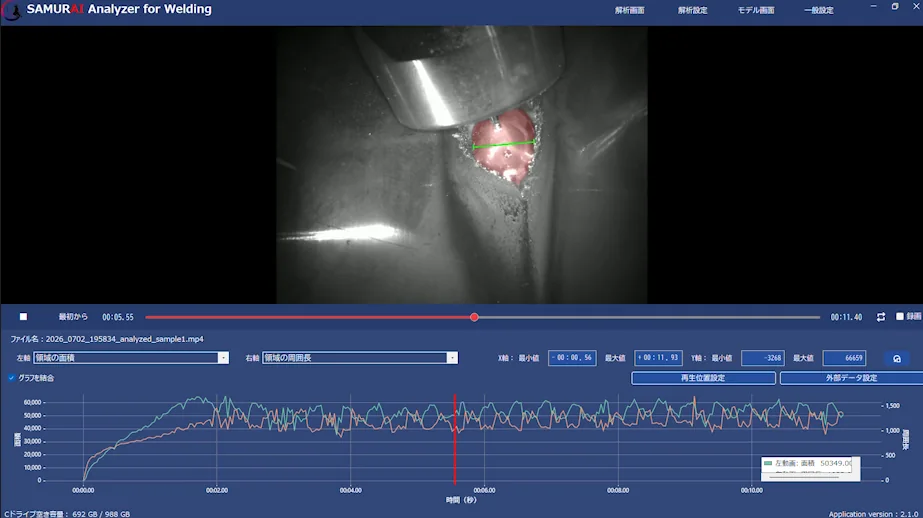Uncheck the グラフを結合 checkbox
This screenshot has height=518, width=923.
[x=11, y=378]
